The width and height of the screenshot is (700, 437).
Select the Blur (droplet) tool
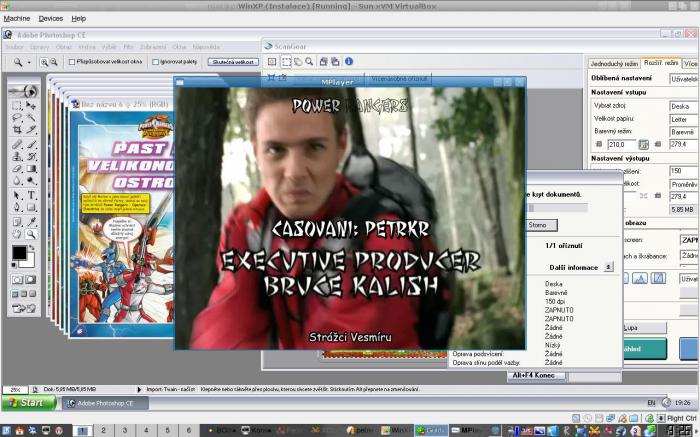point(17,181)
